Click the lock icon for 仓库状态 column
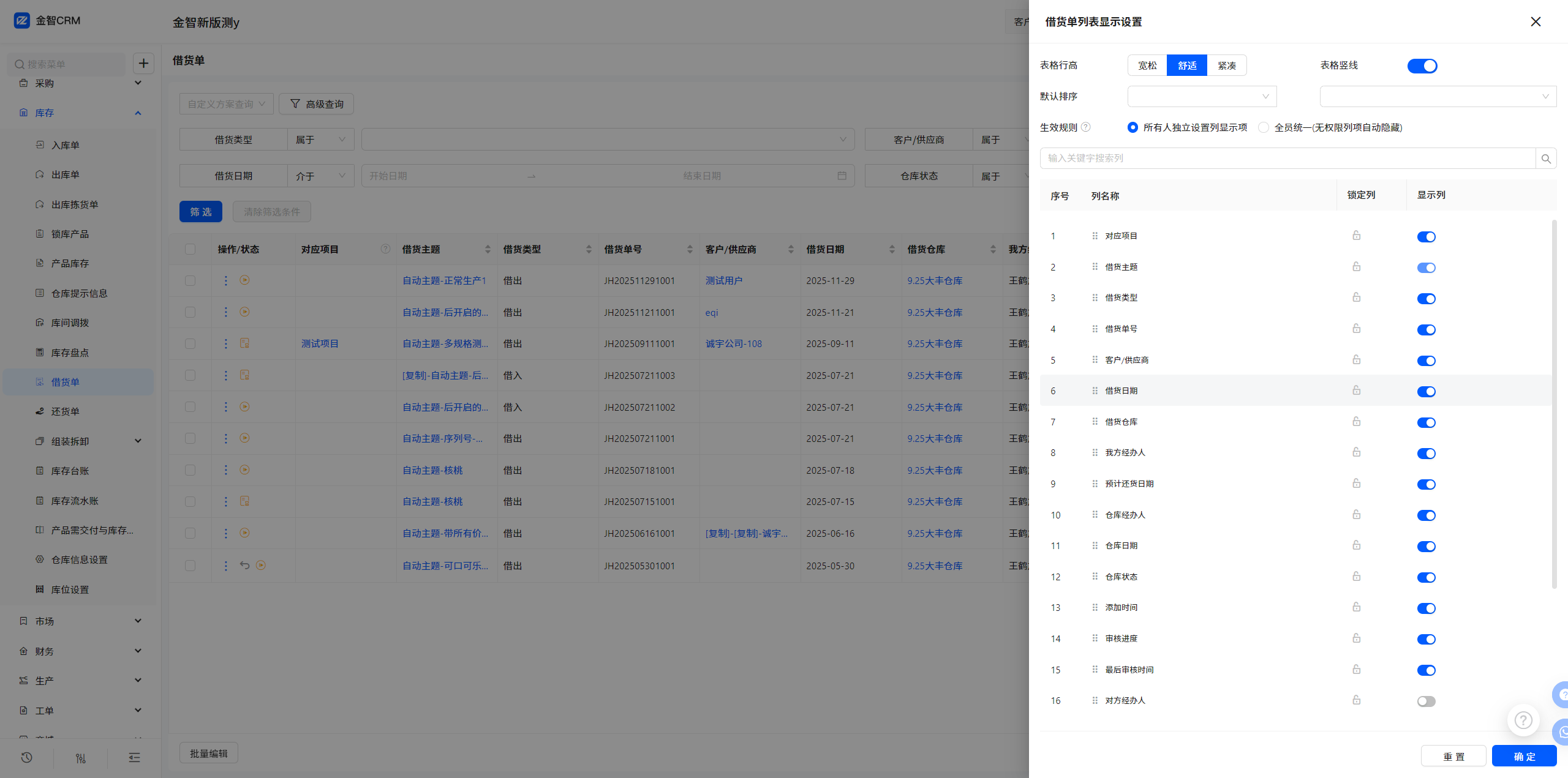The width and height of the screenshot is (1568, 778). (1356, 577)
